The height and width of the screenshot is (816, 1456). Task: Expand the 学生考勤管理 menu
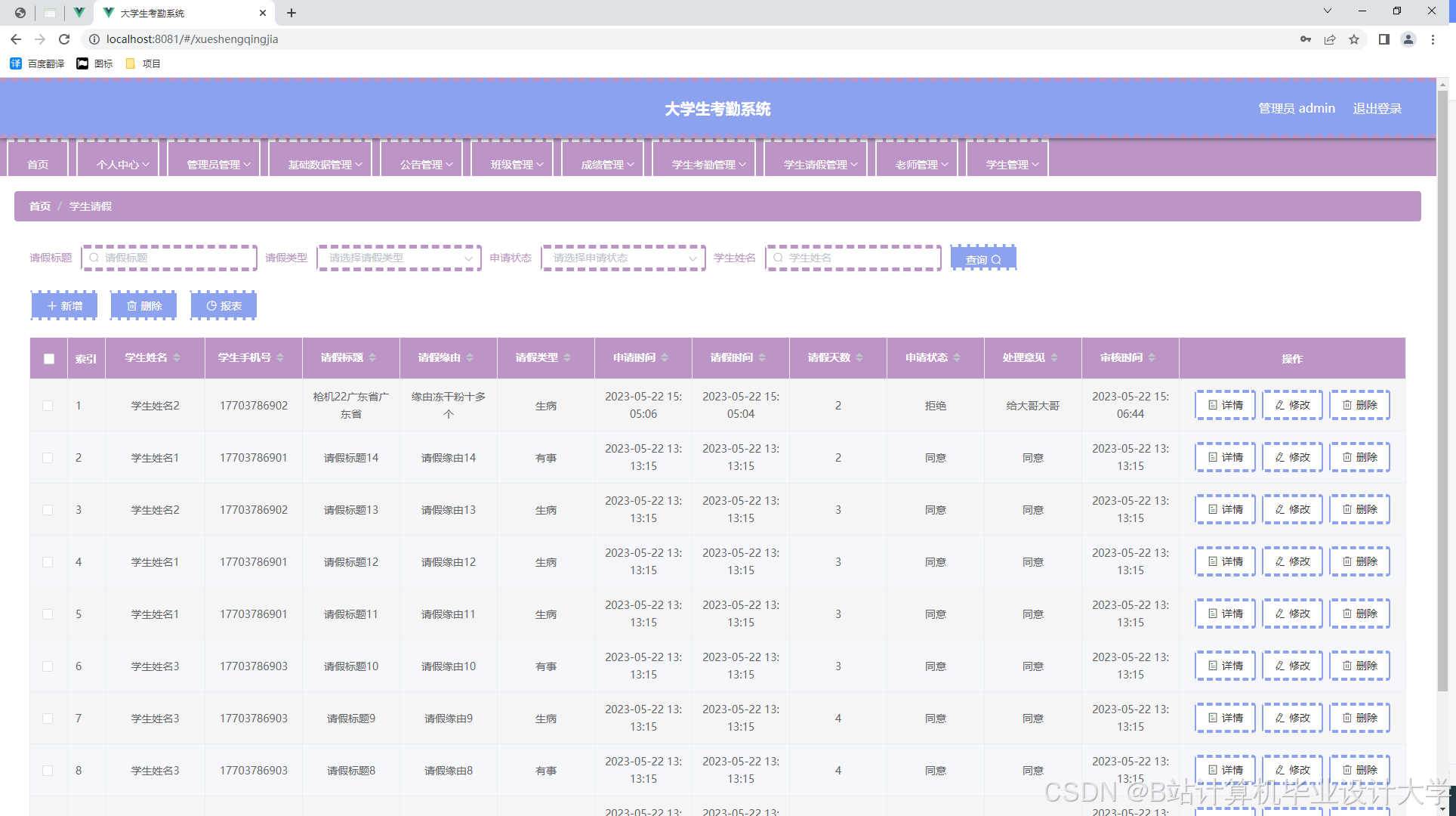(x=708, y=164)
